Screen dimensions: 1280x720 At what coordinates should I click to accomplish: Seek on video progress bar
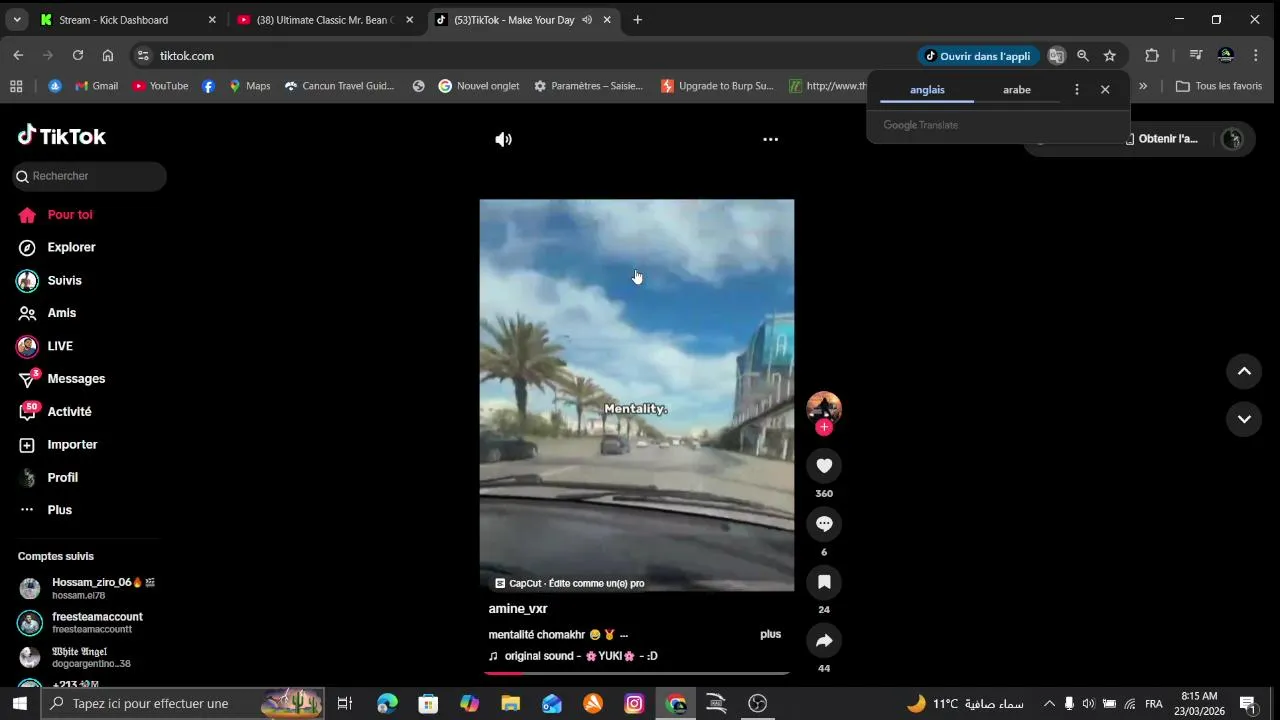[637, 673]
